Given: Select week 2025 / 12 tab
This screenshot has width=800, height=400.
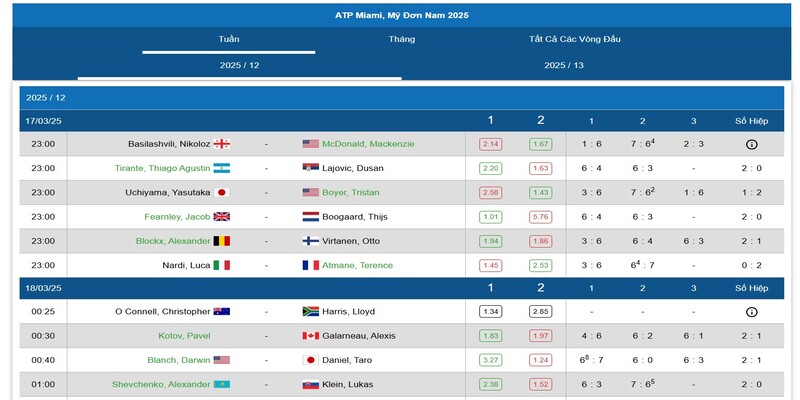Looking at the screenshot, I should (x=240, y=65).
